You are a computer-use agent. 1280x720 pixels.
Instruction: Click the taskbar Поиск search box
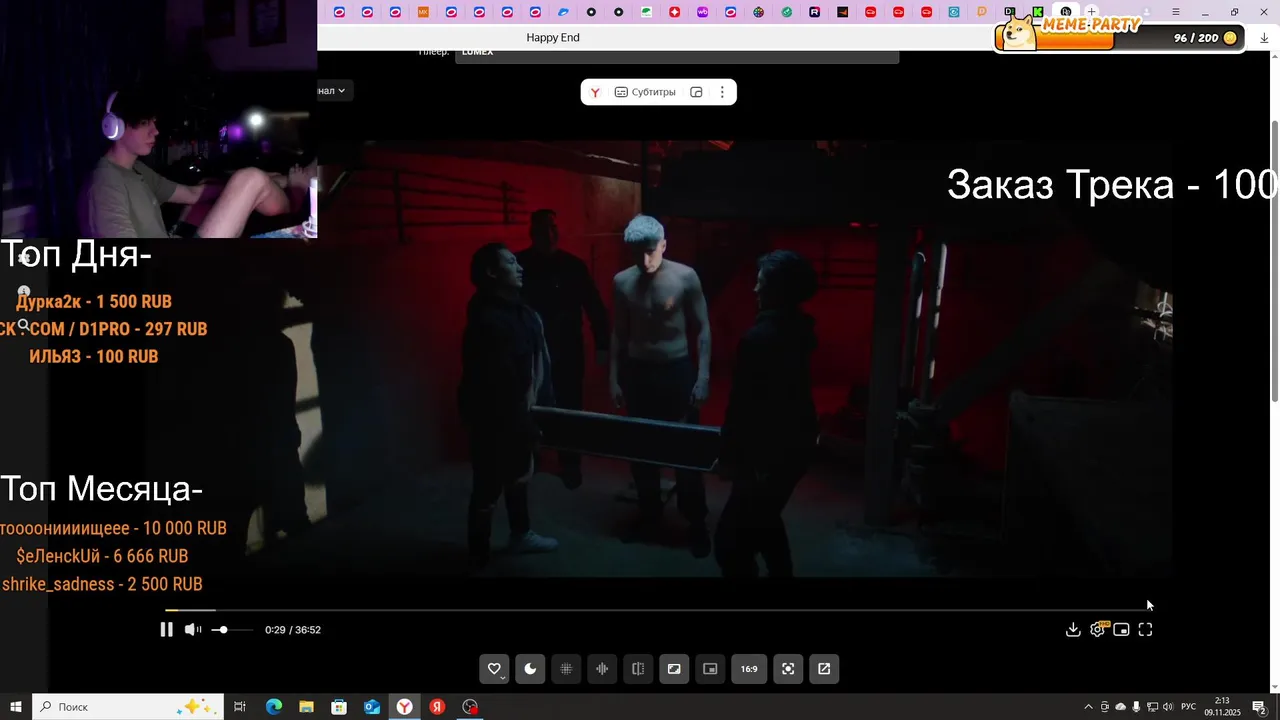(x=127, y=707)
